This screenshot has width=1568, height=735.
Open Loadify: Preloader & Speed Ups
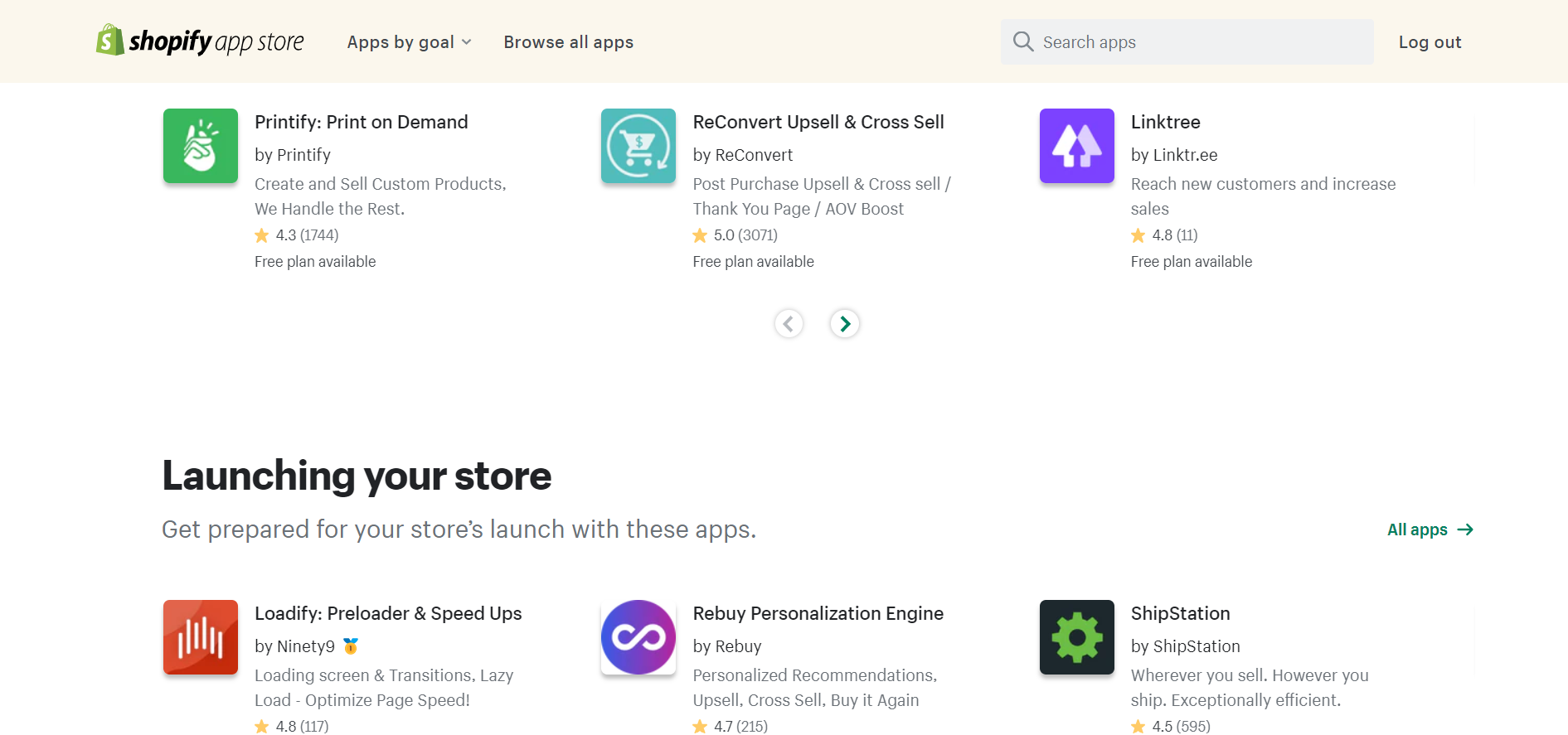pyautogui.click(x=388, y=613)
